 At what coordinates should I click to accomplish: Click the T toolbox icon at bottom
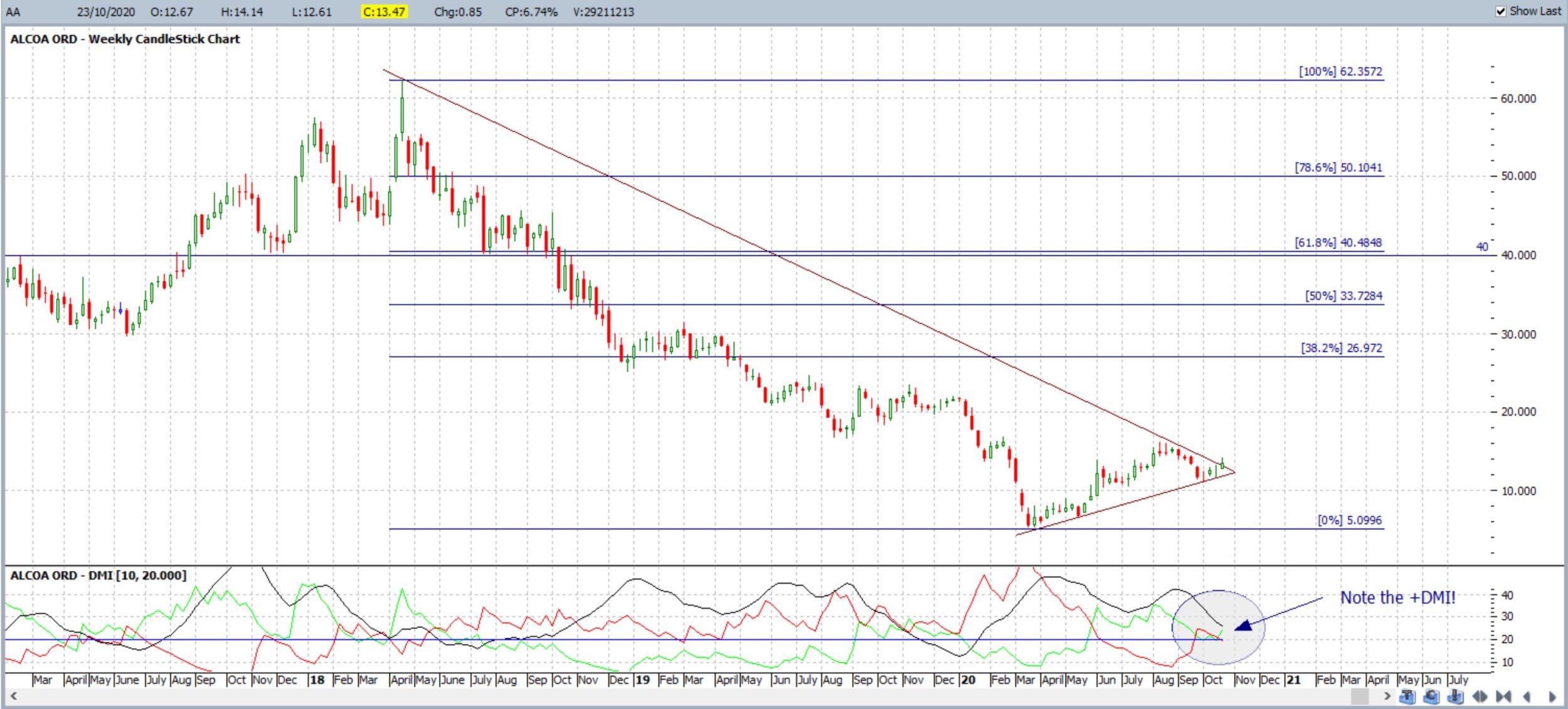pos(1407,696)
